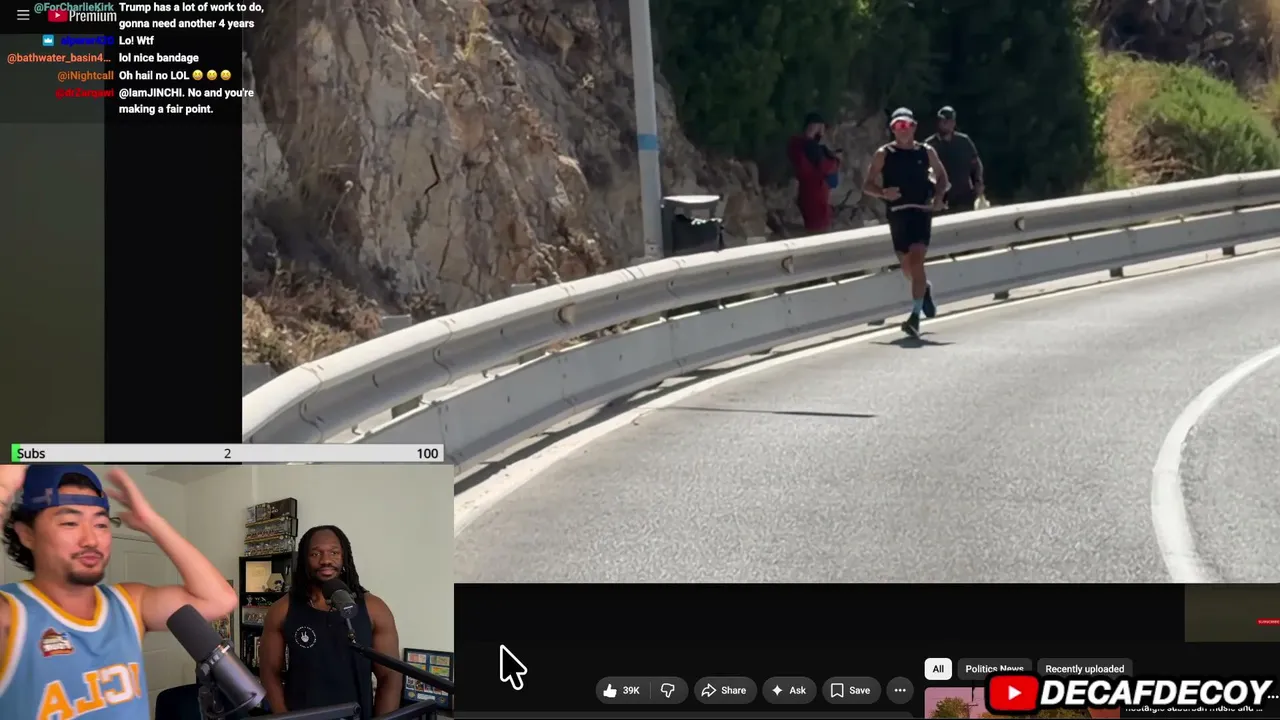Screen dimensions: 1280x720
Task: Click the YouTube Premium logo
Action: click(x=82, y=16)
